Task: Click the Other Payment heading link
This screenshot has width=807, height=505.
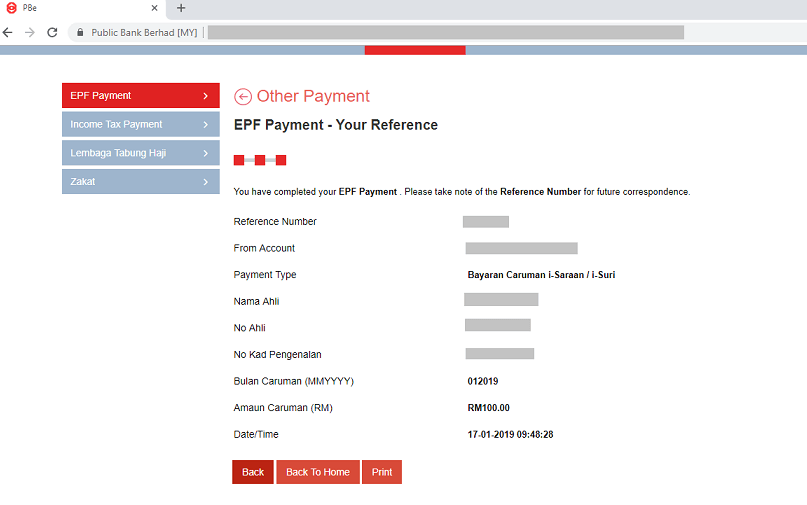Action: (313, 96)
